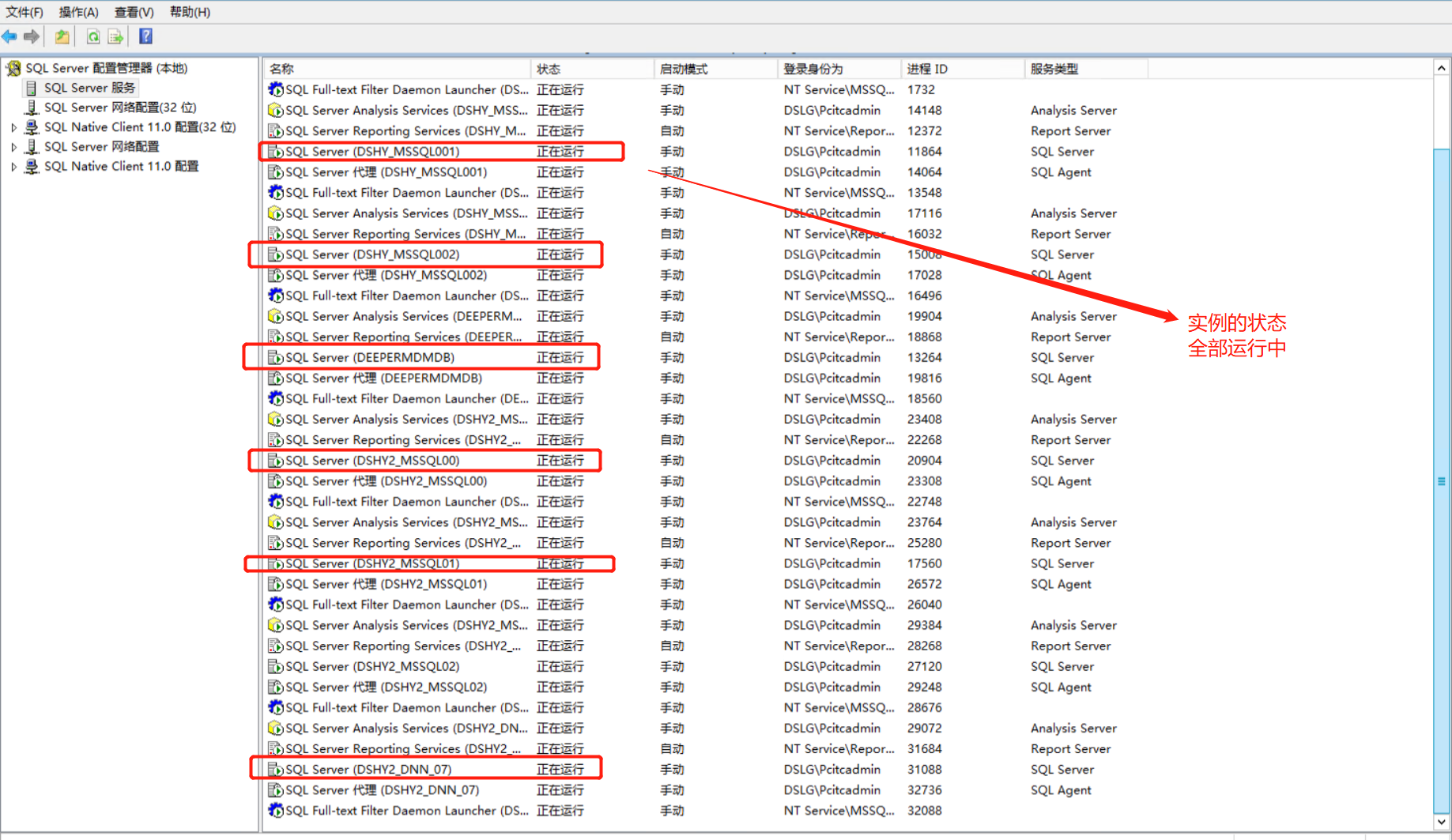This screenshot has width=1452, height=840.
Task: Select the SQL Server (DSHY2_MSSQL01) service name
Action: [x=371, y=563]
